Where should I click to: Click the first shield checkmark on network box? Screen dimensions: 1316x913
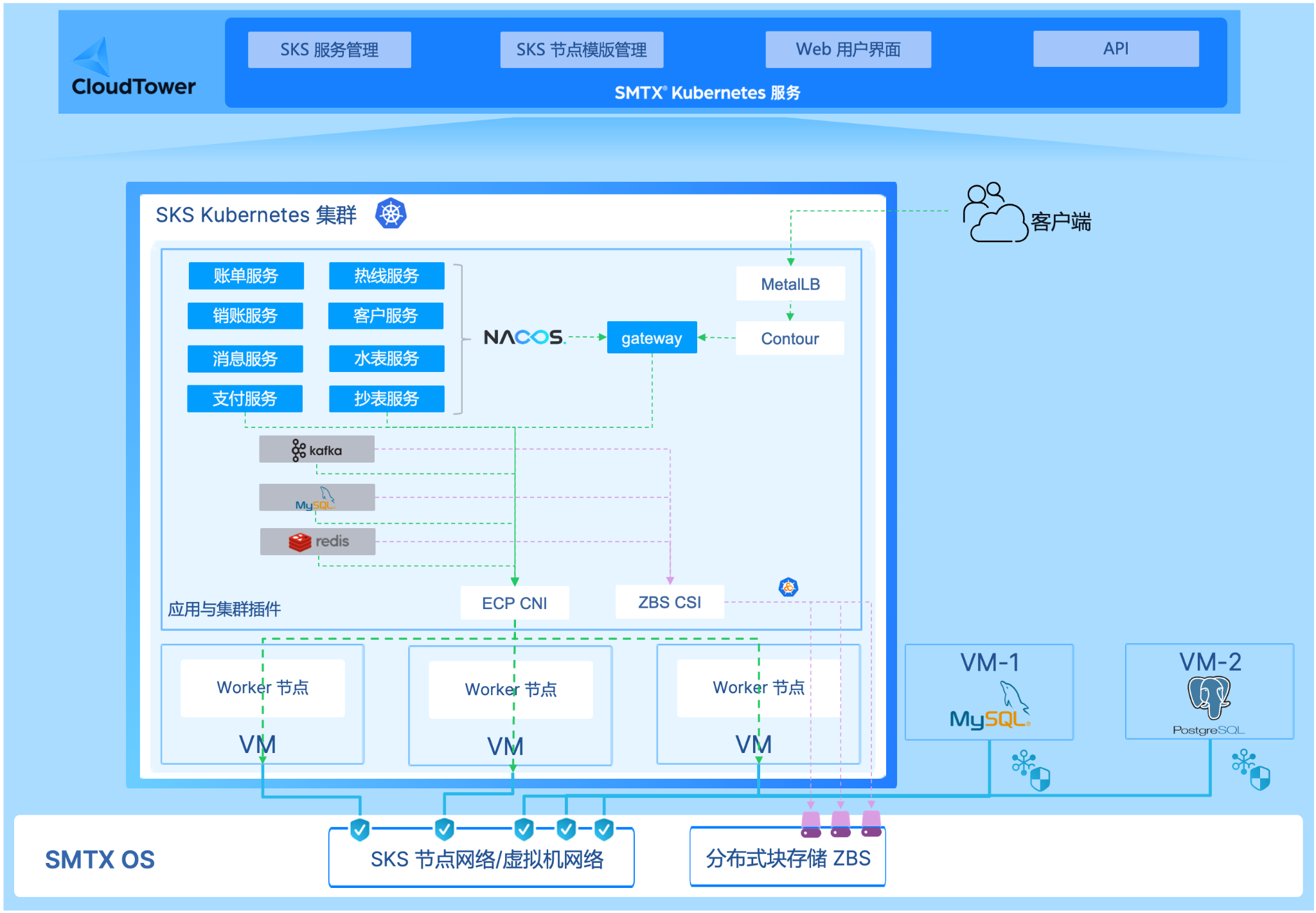click(x=360, y=829)
